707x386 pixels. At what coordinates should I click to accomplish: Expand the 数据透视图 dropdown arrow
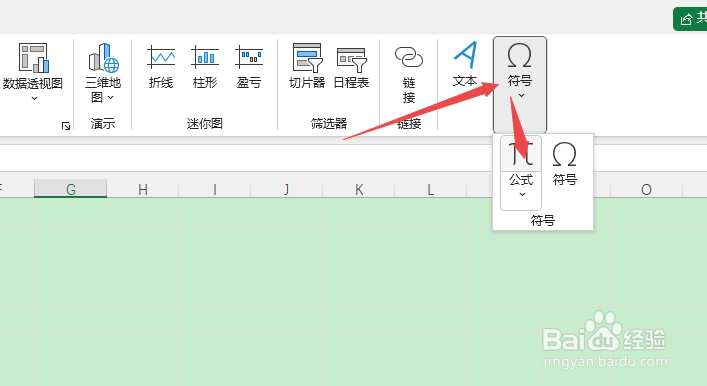coord(34,98)
